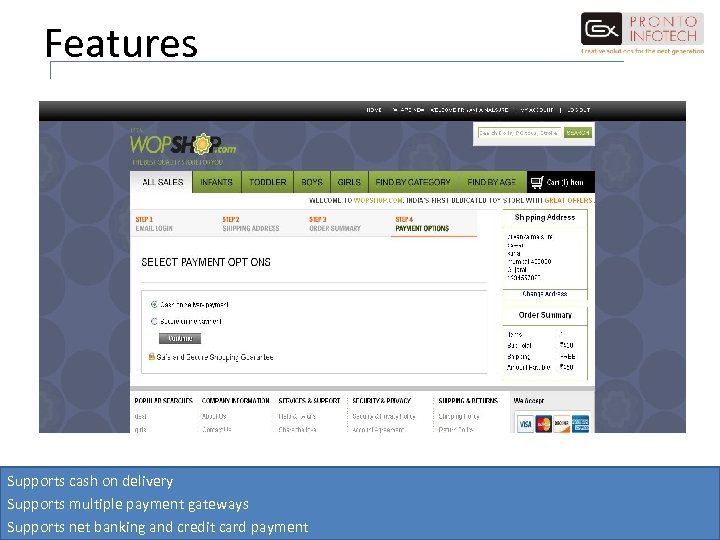The height and width of the screenshot is (540, 720).
Task: Open the Boys category tab
Action: pos(312,182)
